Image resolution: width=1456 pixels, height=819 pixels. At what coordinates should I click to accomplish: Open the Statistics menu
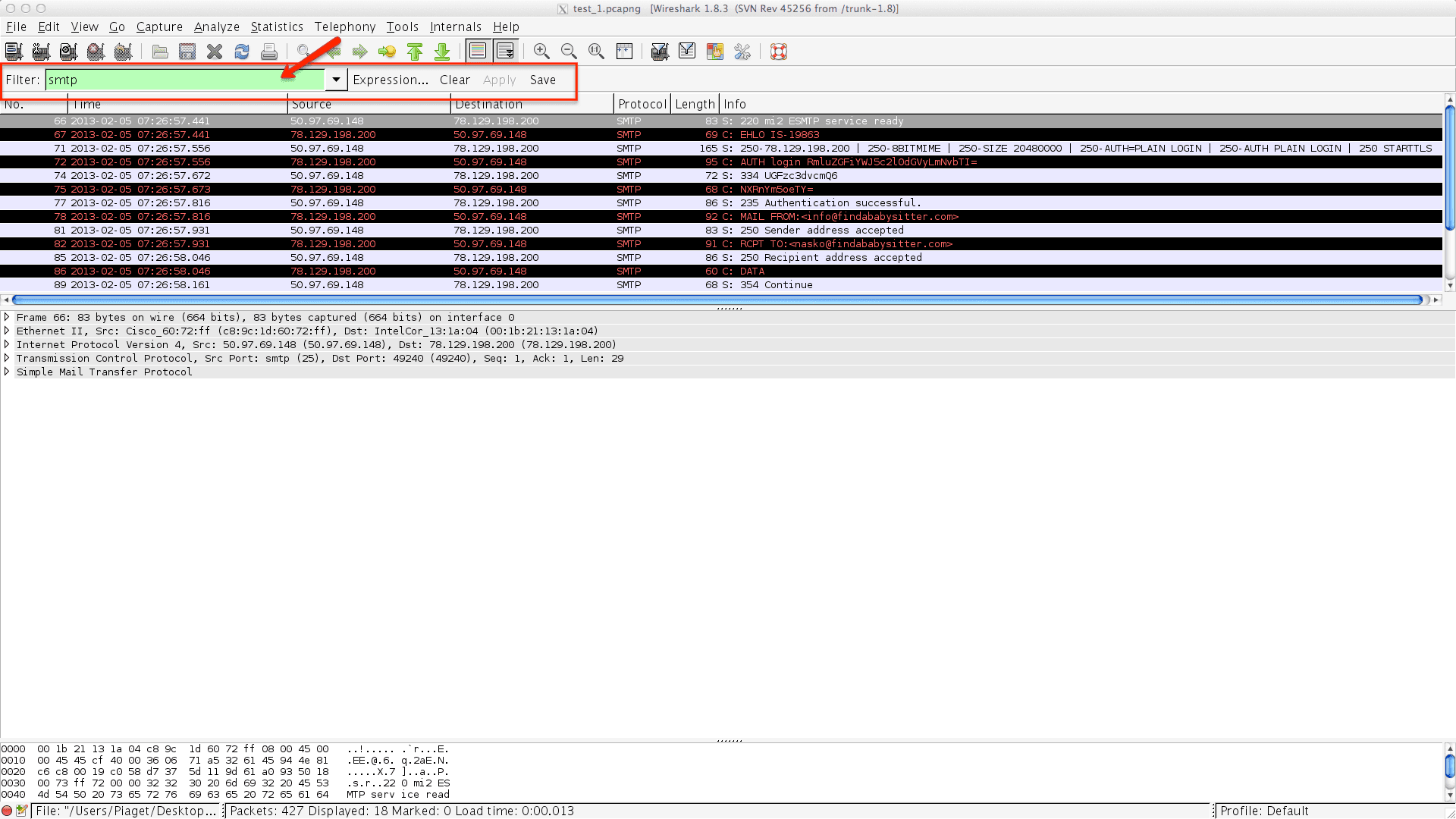[277, 27]
